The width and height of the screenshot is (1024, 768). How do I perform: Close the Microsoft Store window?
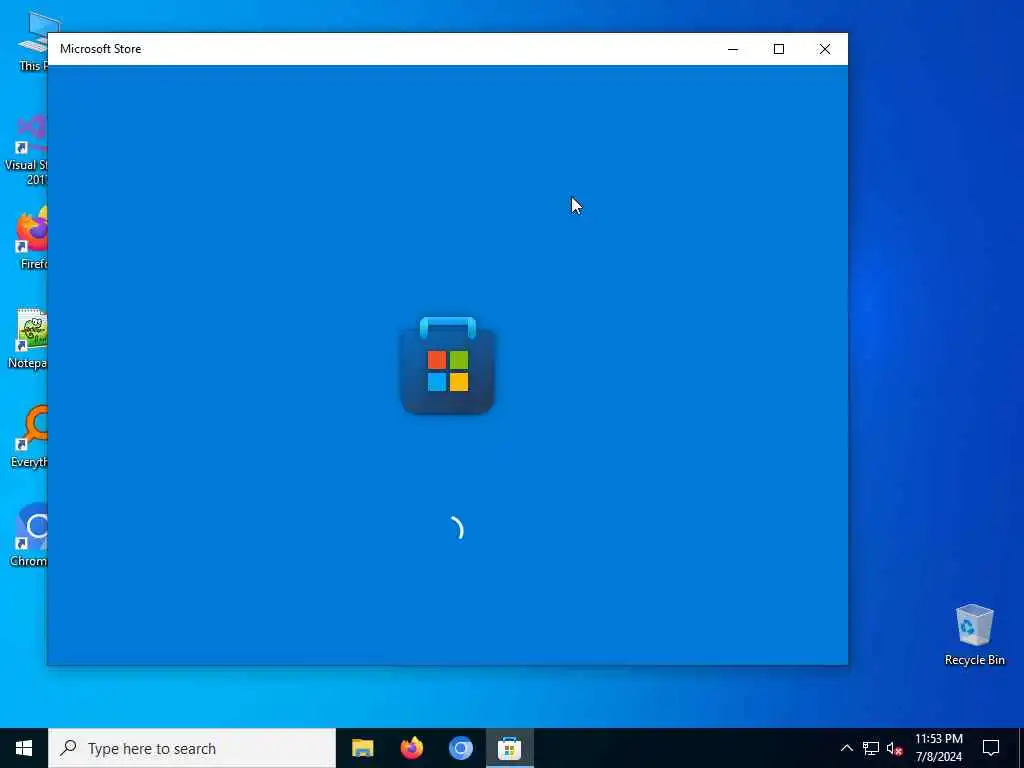coord(825,49)
